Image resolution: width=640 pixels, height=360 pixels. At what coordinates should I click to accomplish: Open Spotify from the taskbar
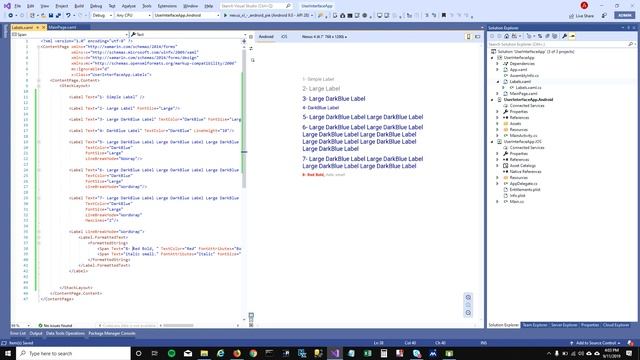click(171, 353)
